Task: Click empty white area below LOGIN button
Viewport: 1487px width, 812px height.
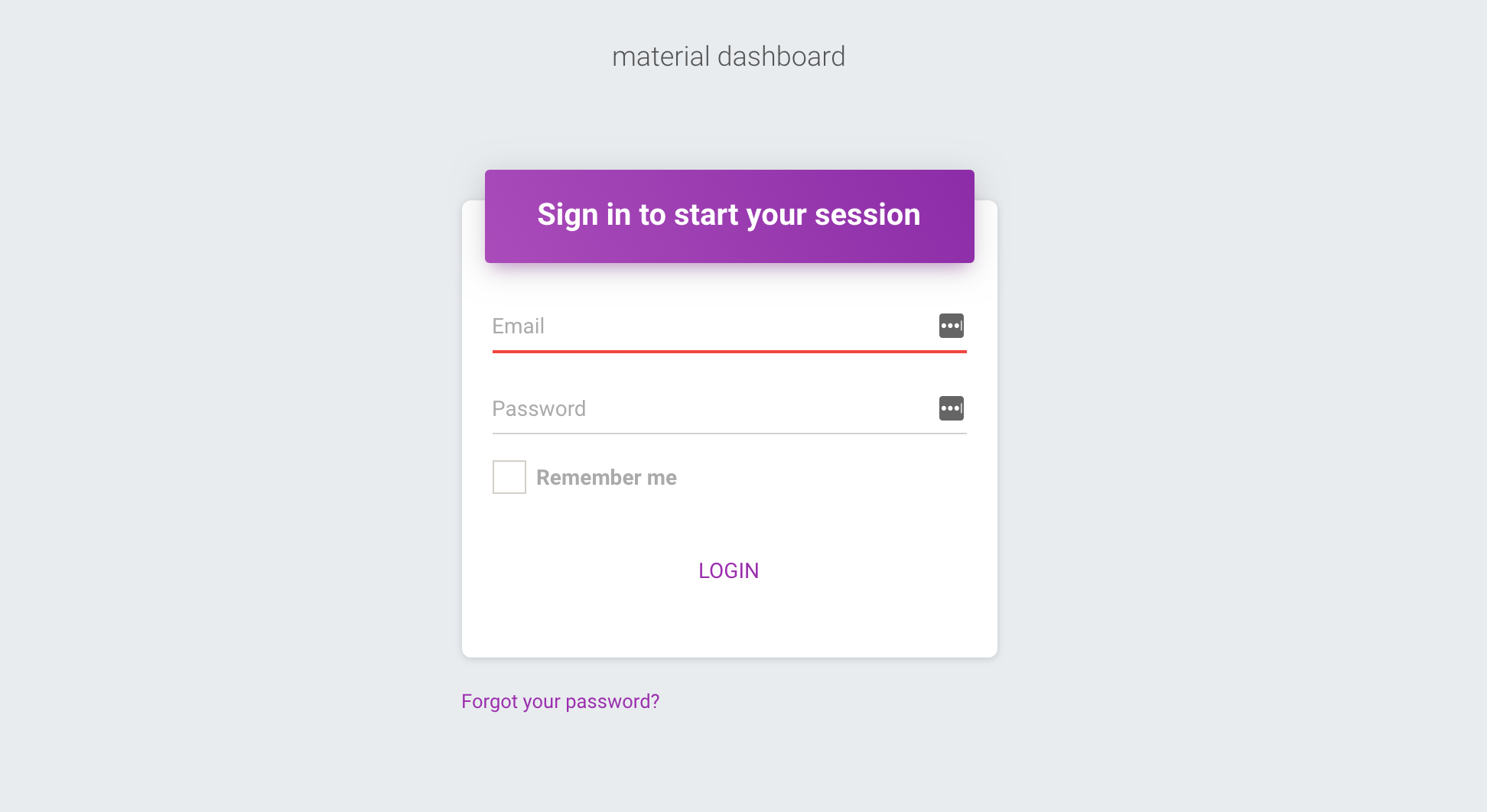Action: [730, 625]
